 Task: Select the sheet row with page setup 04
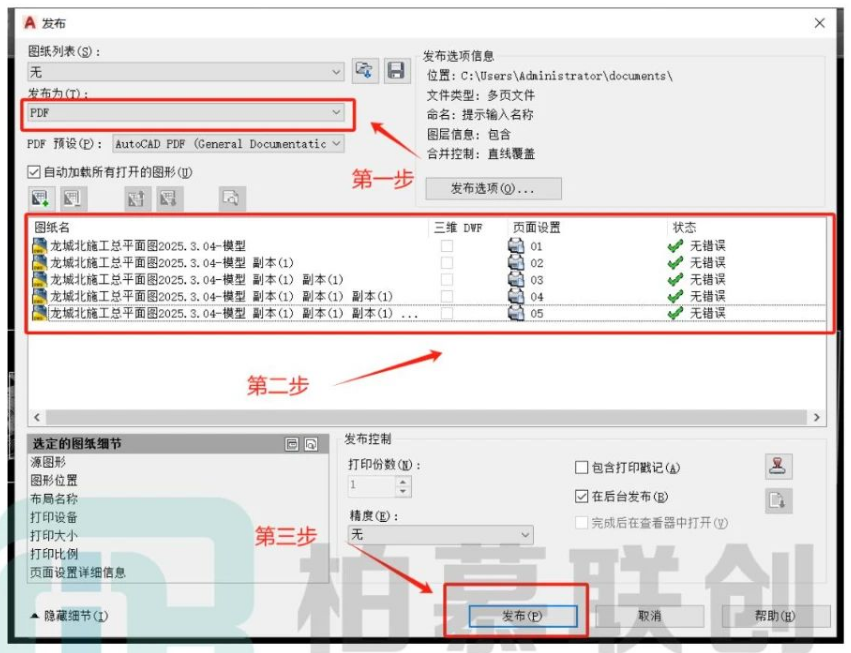(221, 296)
